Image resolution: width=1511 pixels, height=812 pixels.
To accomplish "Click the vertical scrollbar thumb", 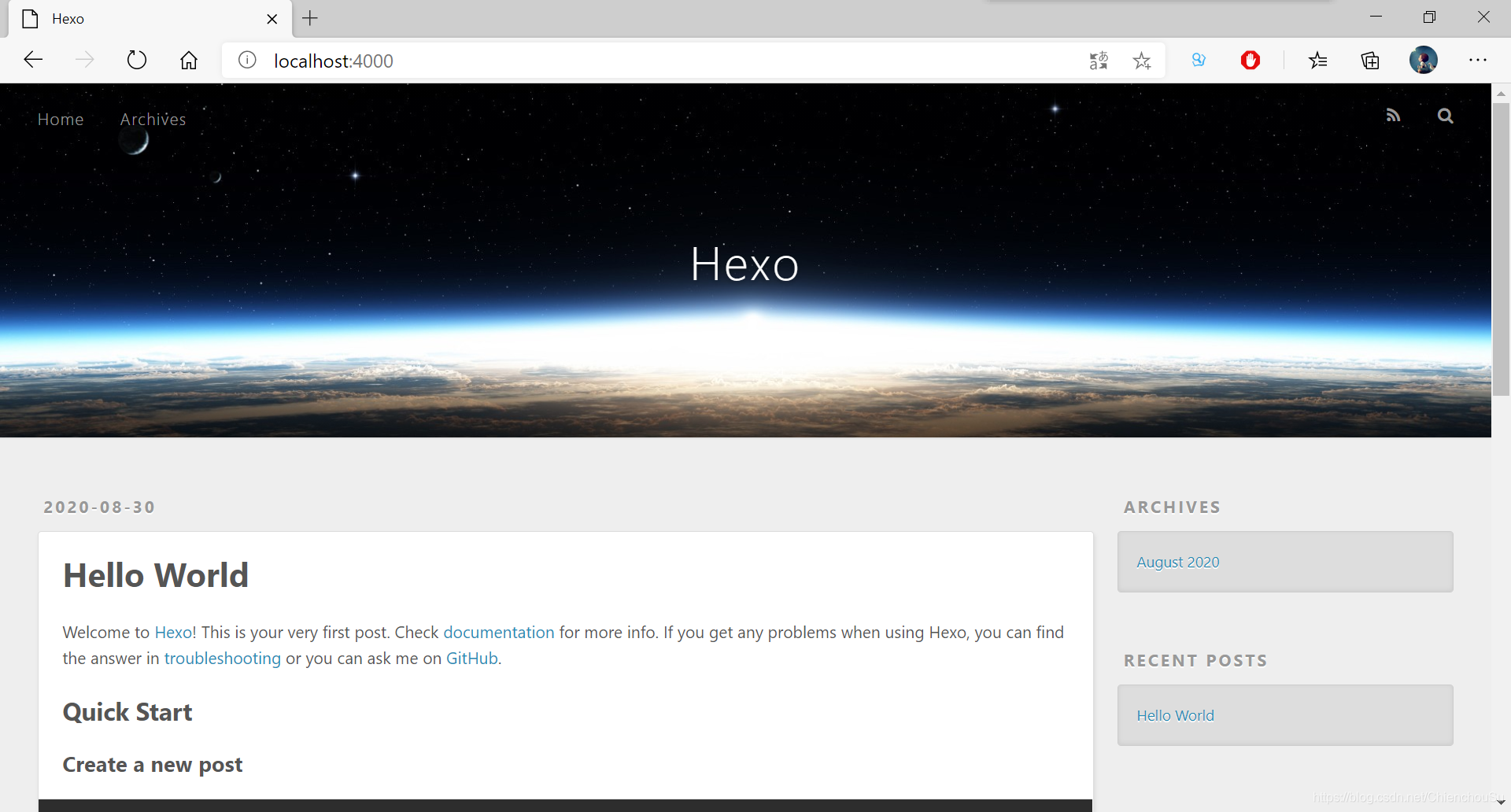I will (1501, 249).
